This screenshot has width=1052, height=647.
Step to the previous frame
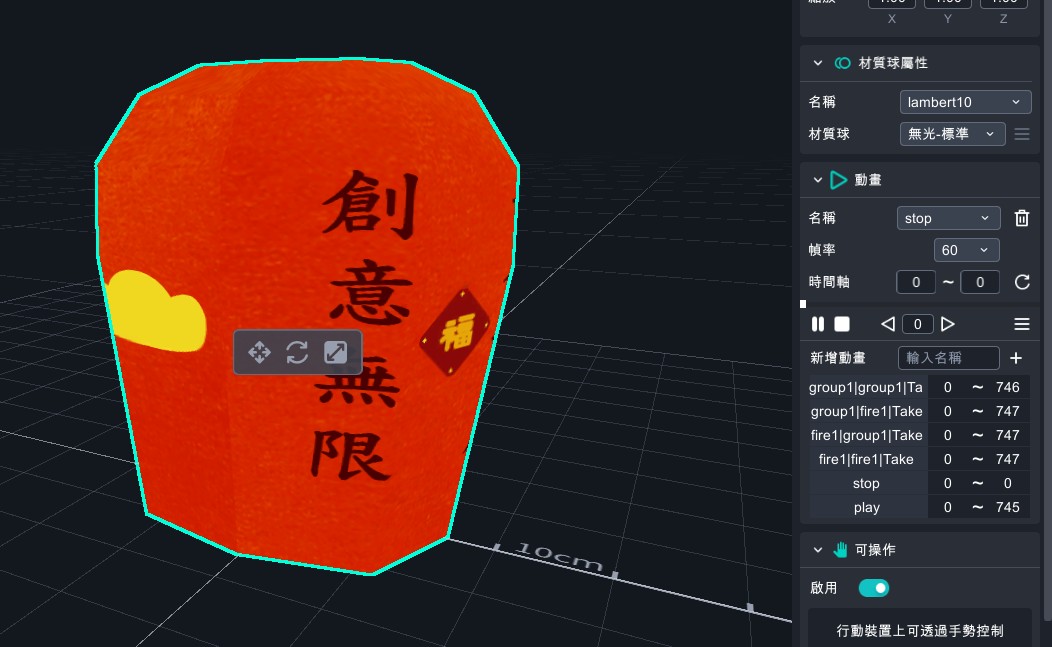click(x=887, y=324)
